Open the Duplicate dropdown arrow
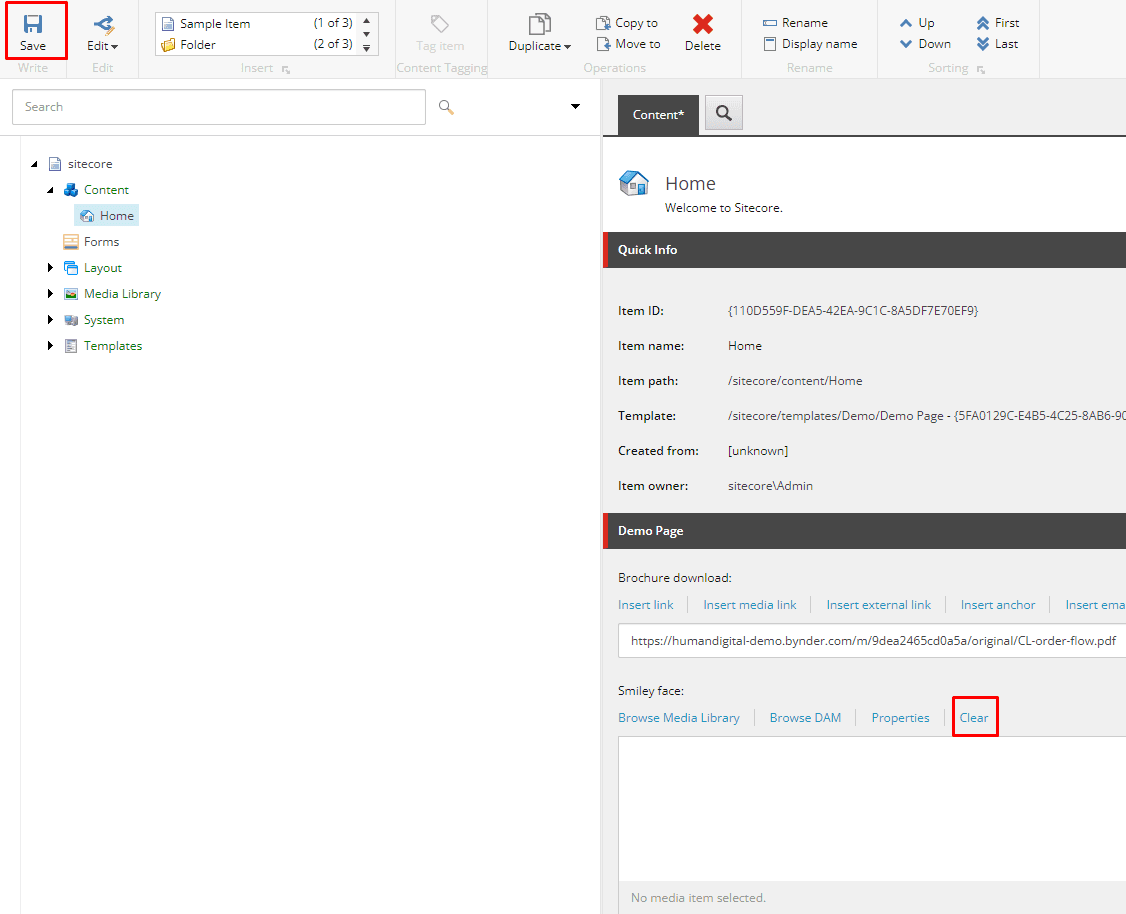 point(567,47)
